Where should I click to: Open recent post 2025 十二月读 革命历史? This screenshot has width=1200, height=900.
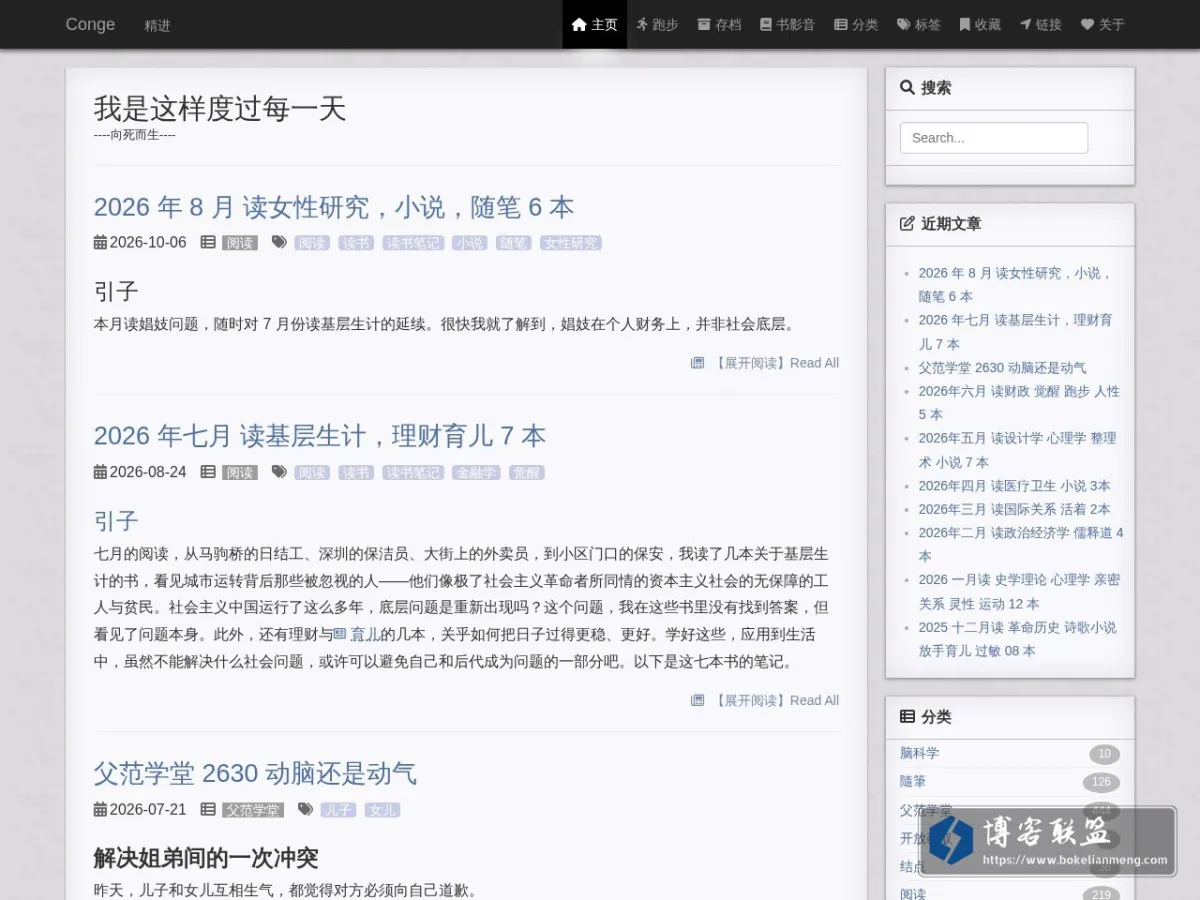[x=1017, y=639]
